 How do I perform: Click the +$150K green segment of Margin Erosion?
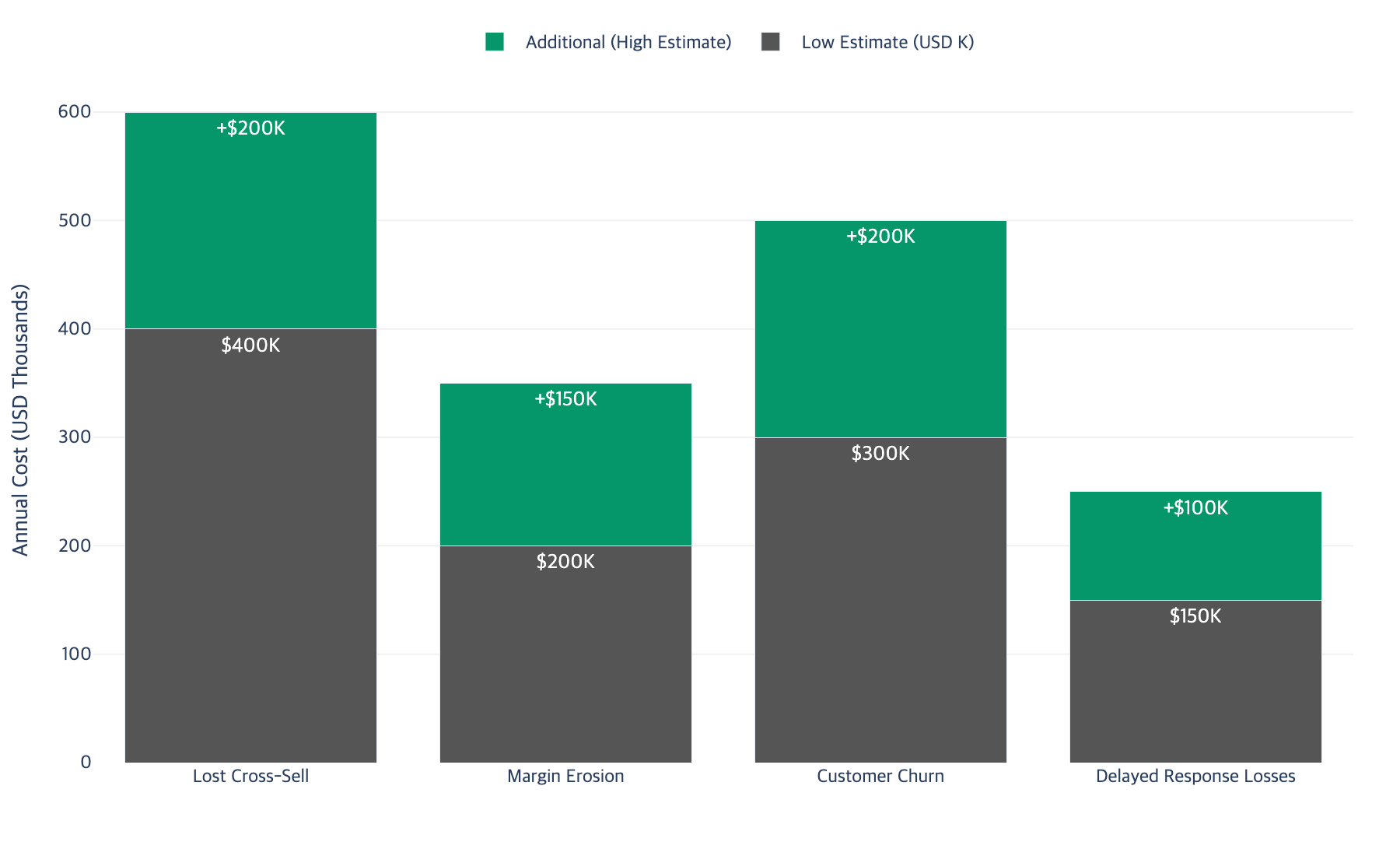pyautogui.click(x=565, y=465)
